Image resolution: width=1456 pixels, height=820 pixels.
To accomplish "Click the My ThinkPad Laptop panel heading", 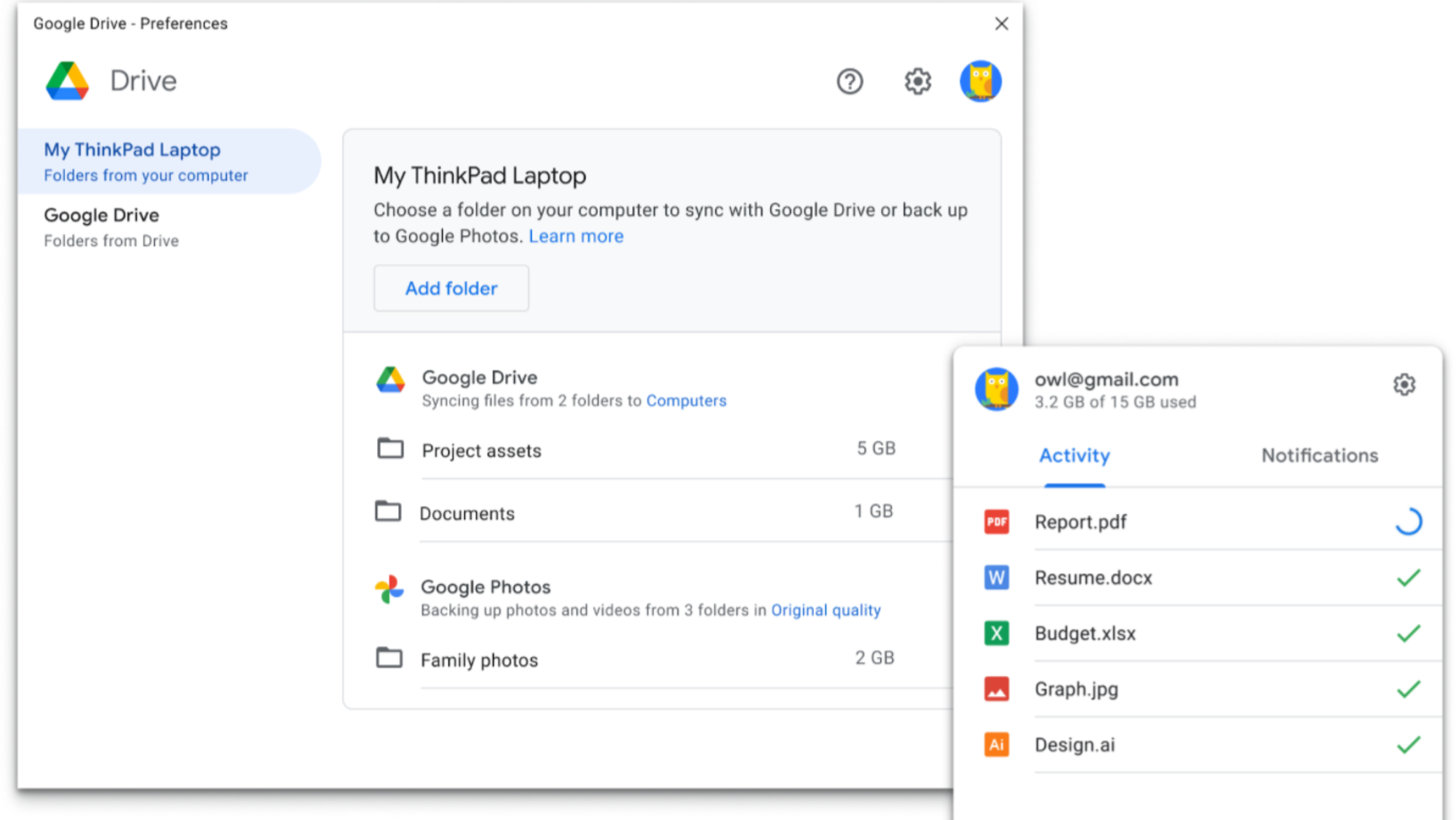I will pyautogui.click(x=480, y=176).
